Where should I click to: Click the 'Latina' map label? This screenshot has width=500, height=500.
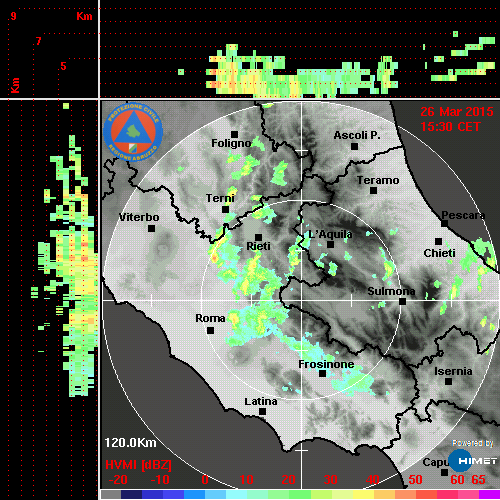tap(261, 402)
